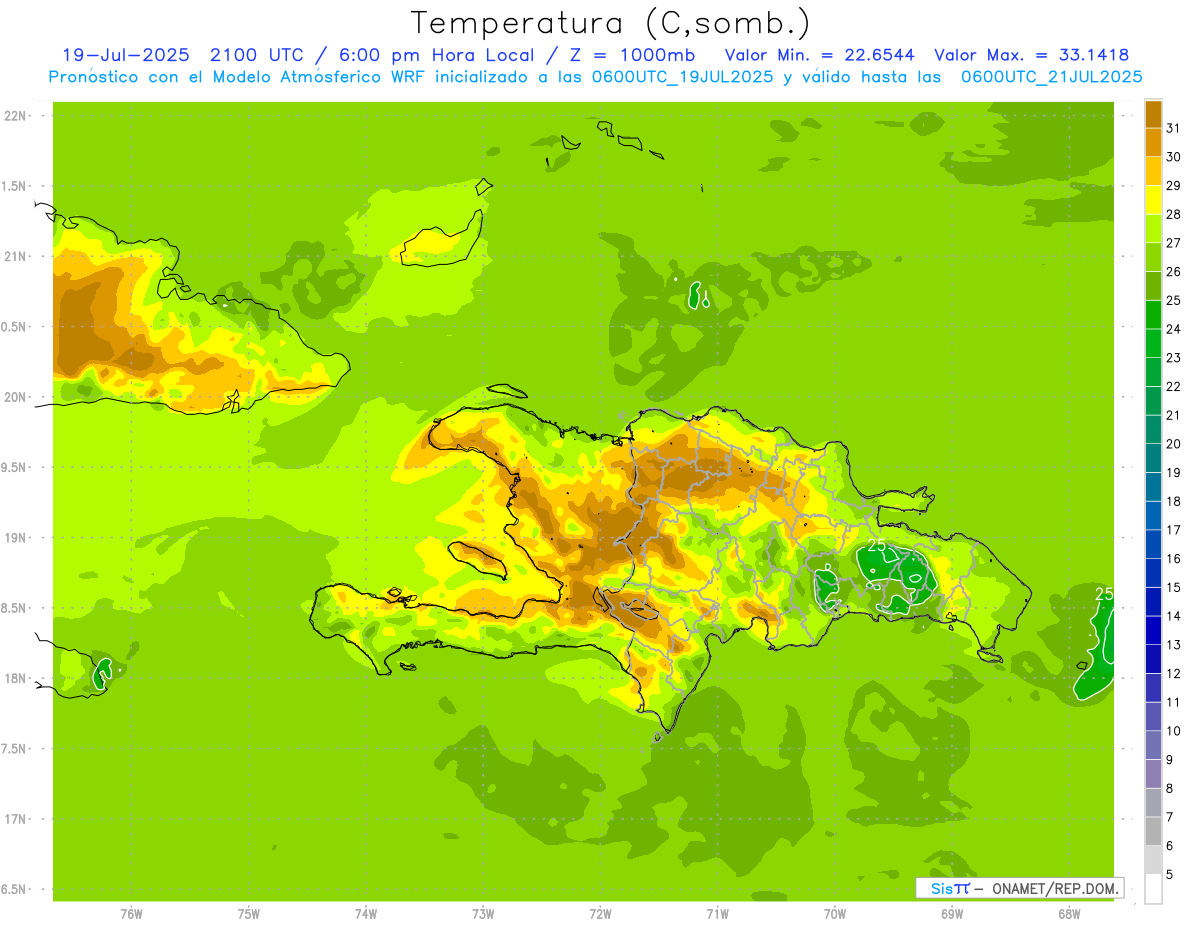Click the '68W' longitude label
Viewport: 1200px width, 927px height.
click(x=1069, y=914)
